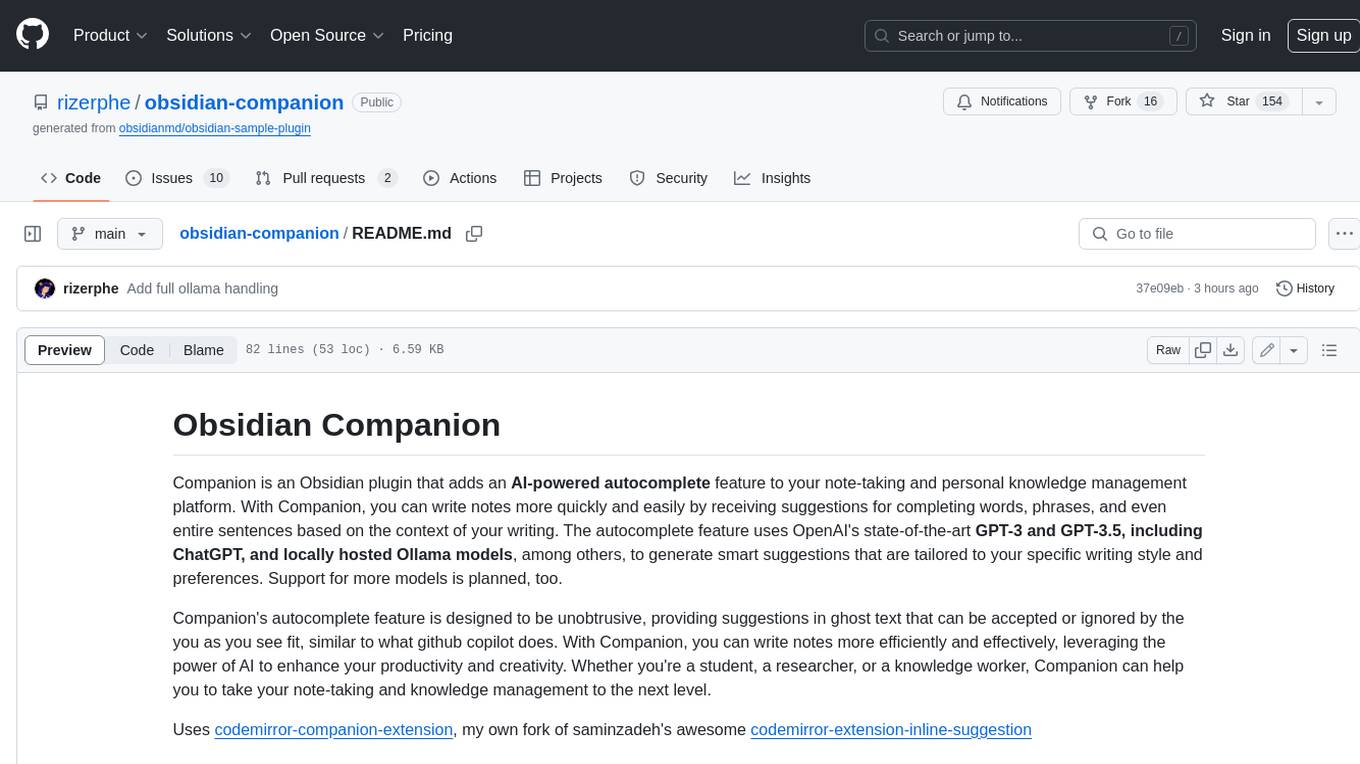Switch to the Projects tab
This screenshot has width=1360, height=764.
(x=563, y=178)
